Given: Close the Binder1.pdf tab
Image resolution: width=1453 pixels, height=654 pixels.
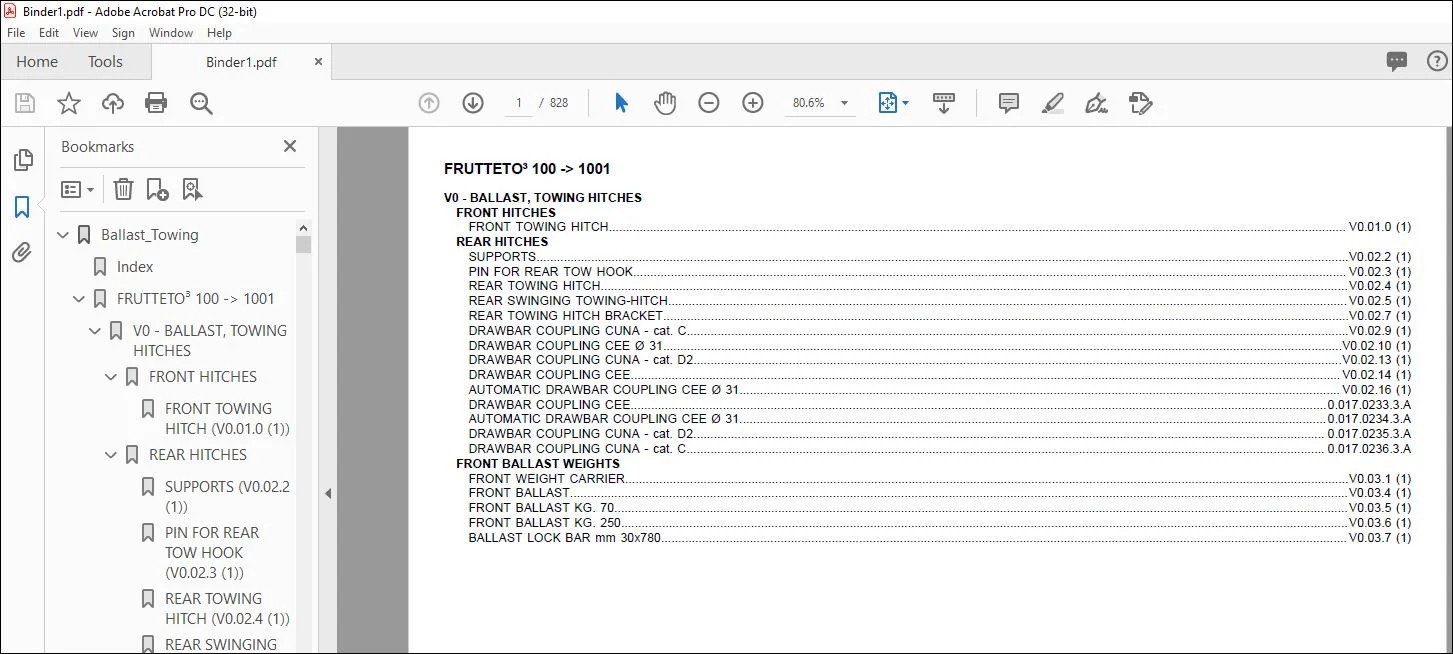Looking at the screenshot, I should [x=318, y=62].
